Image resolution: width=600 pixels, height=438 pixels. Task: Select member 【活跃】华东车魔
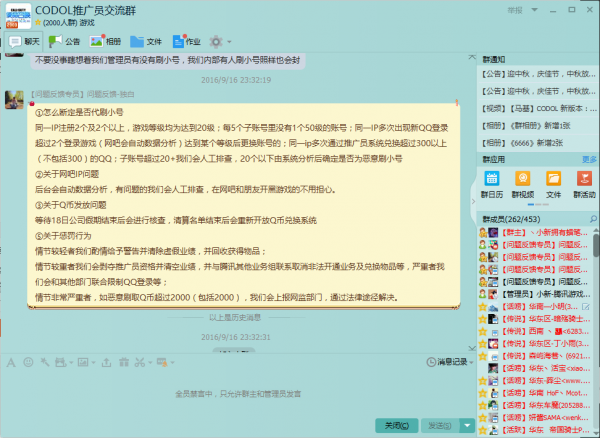click(535, 405)
